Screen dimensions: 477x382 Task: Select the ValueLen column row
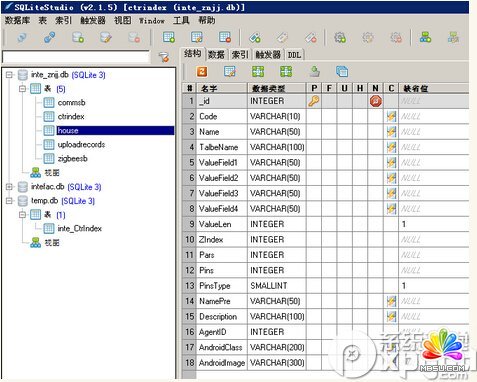[x=326, y=224]
